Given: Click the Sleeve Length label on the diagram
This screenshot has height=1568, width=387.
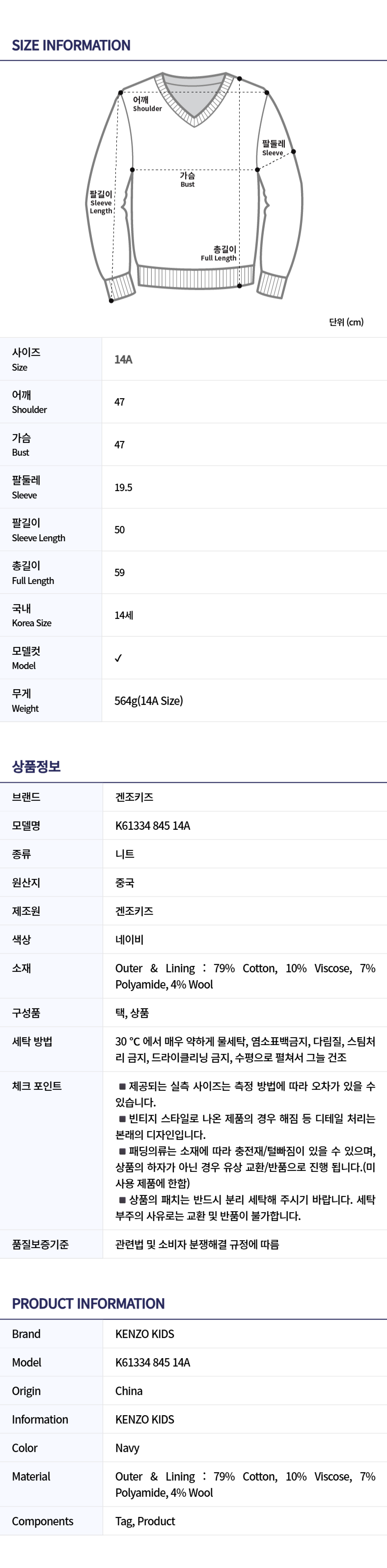Looking at the screenshot, I should click(x=101, y=202).
